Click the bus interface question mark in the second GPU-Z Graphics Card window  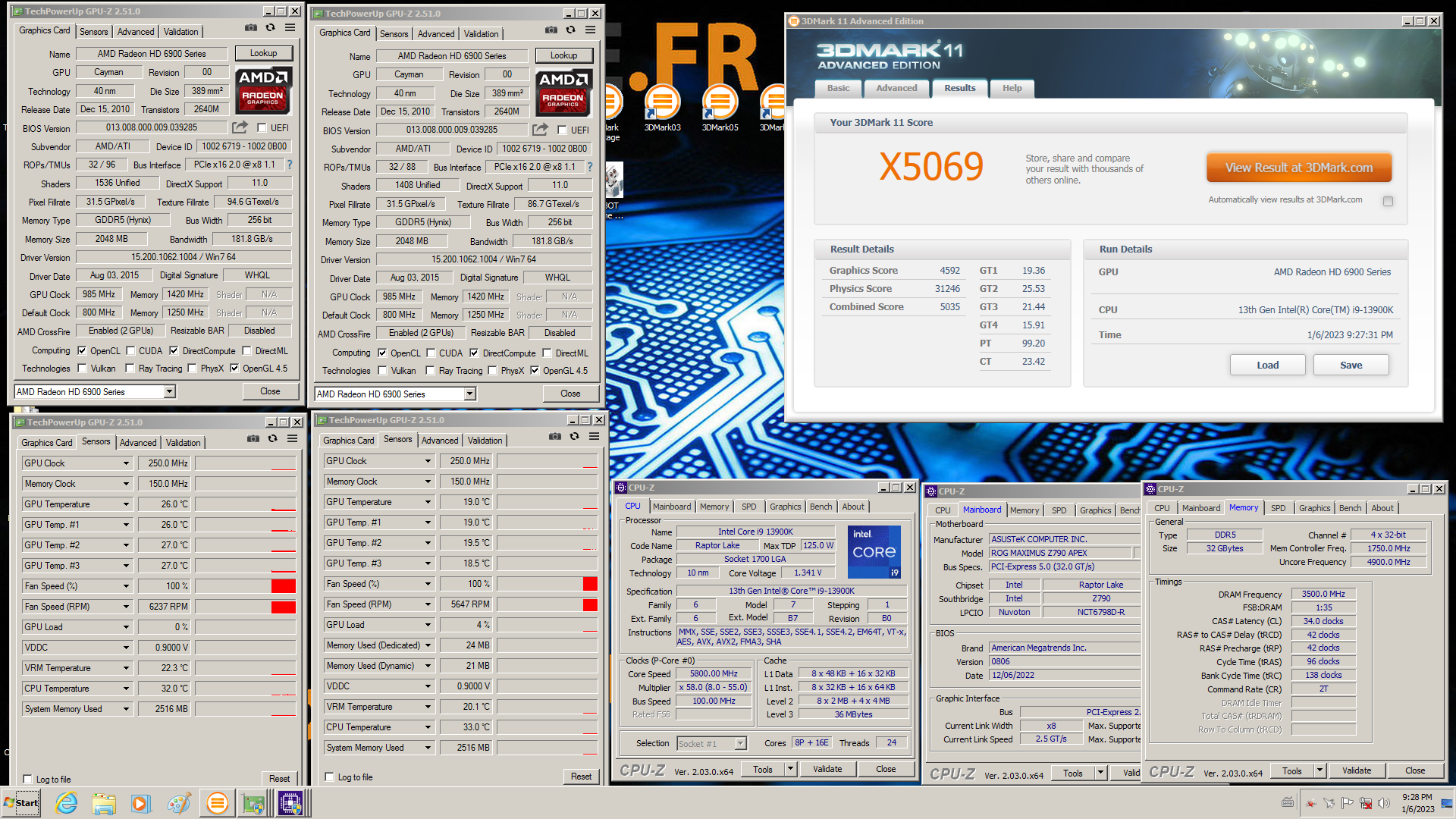[589, 167]
